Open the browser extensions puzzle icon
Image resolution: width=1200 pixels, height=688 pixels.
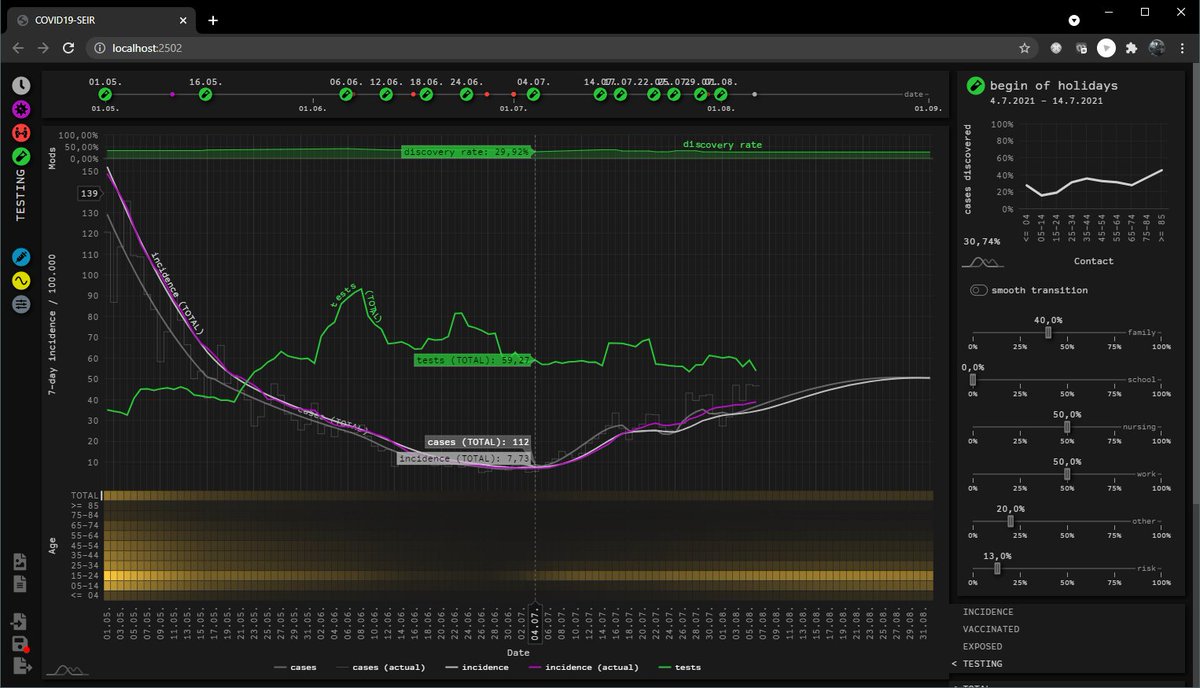point(1131,47)
